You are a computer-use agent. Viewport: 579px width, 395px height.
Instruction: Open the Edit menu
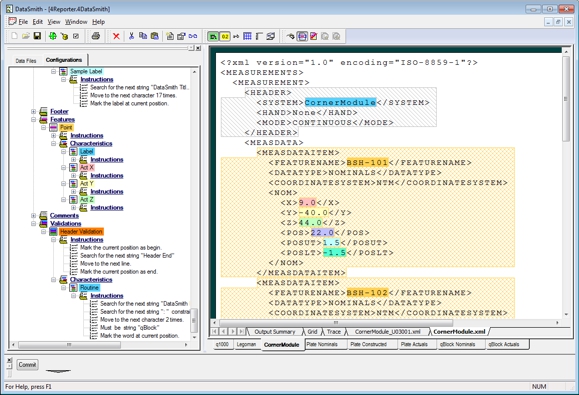[38, 22]
